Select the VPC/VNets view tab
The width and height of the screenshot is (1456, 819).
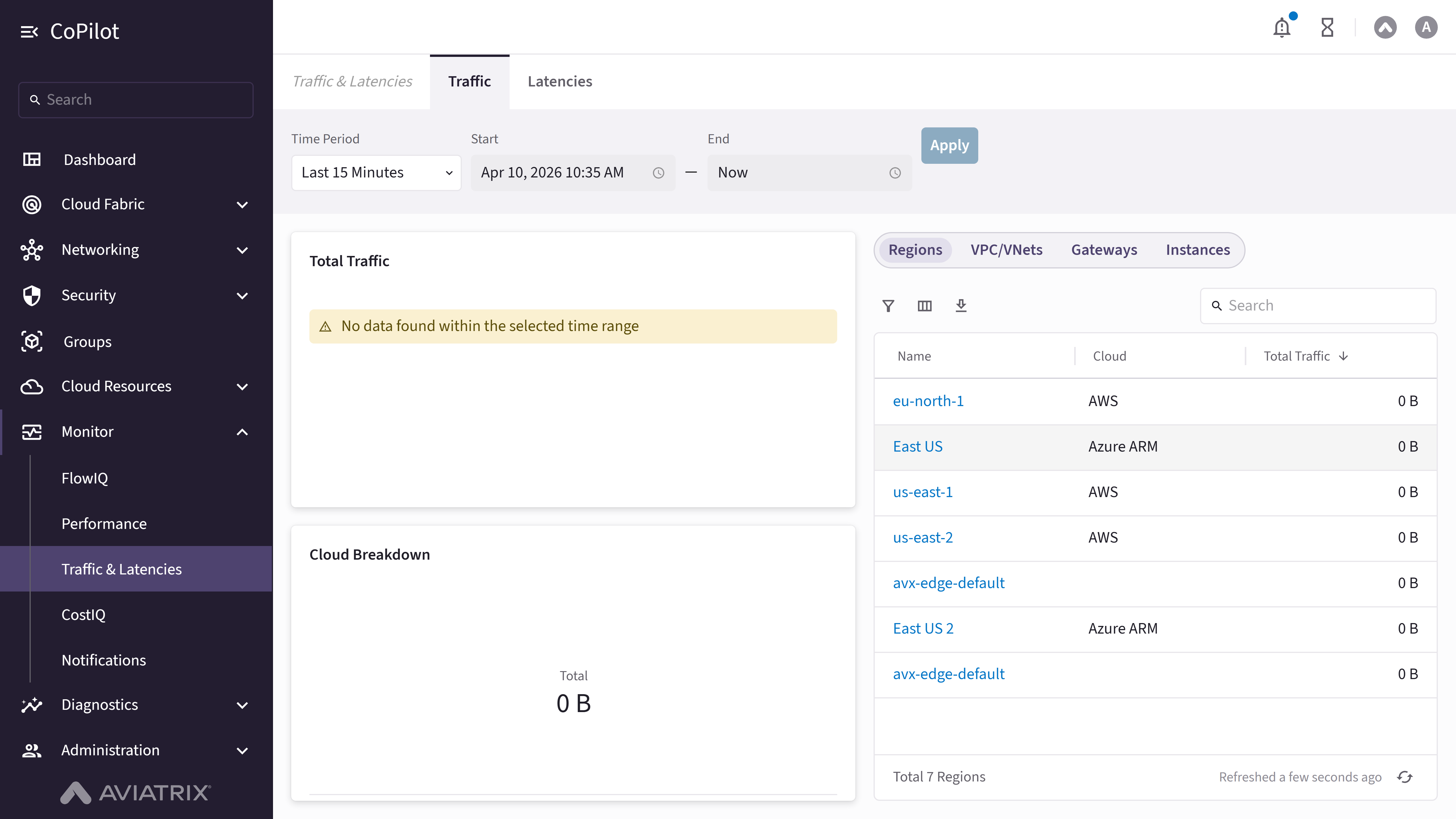pos(1006,250)
